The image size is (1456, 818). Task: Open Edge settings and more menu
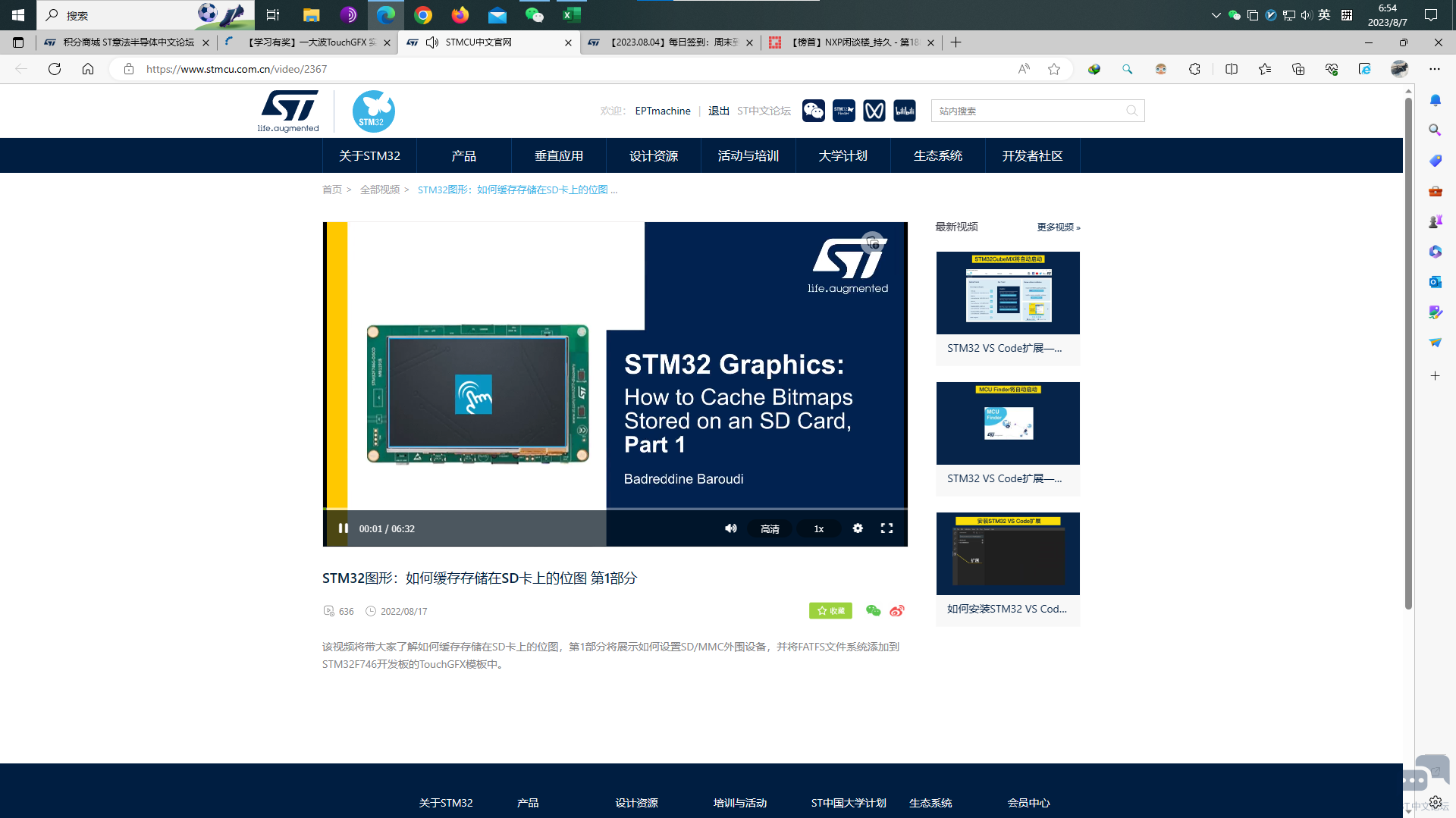coord(1435,69)
